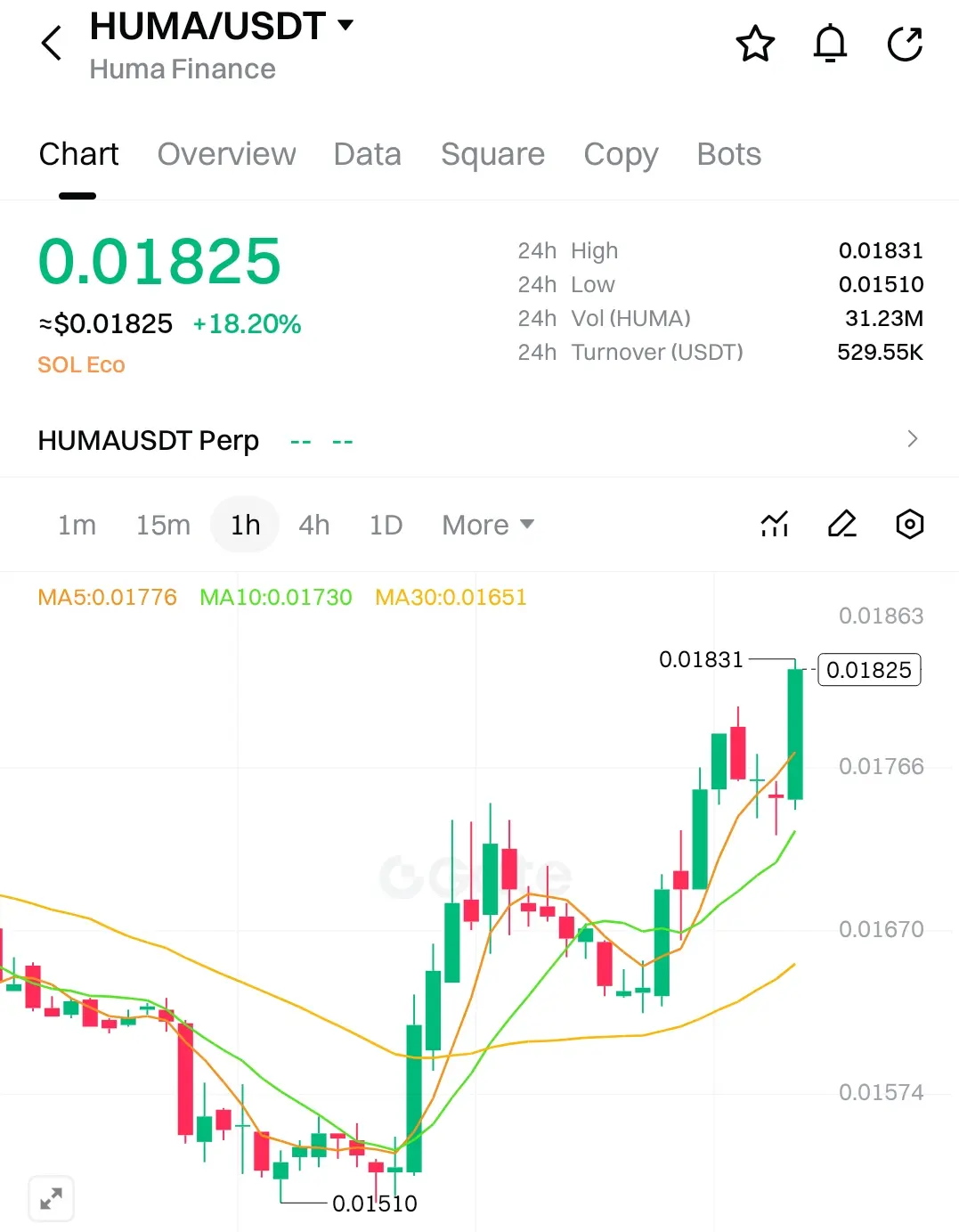Go to the Copy tab
The height and width of the screenshot is (1232, 959).
[621, 155]
